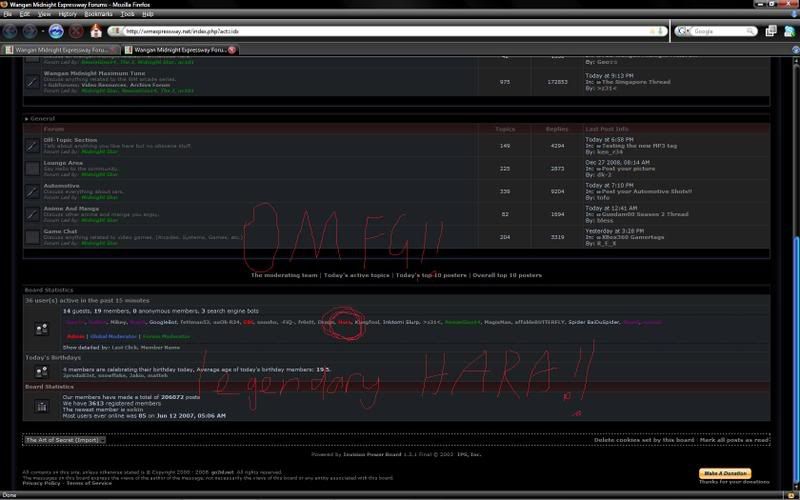Open 'Testing the new MP3 tag' topic link
Viewport: 800px width, 500px height.
coord(639,146)
